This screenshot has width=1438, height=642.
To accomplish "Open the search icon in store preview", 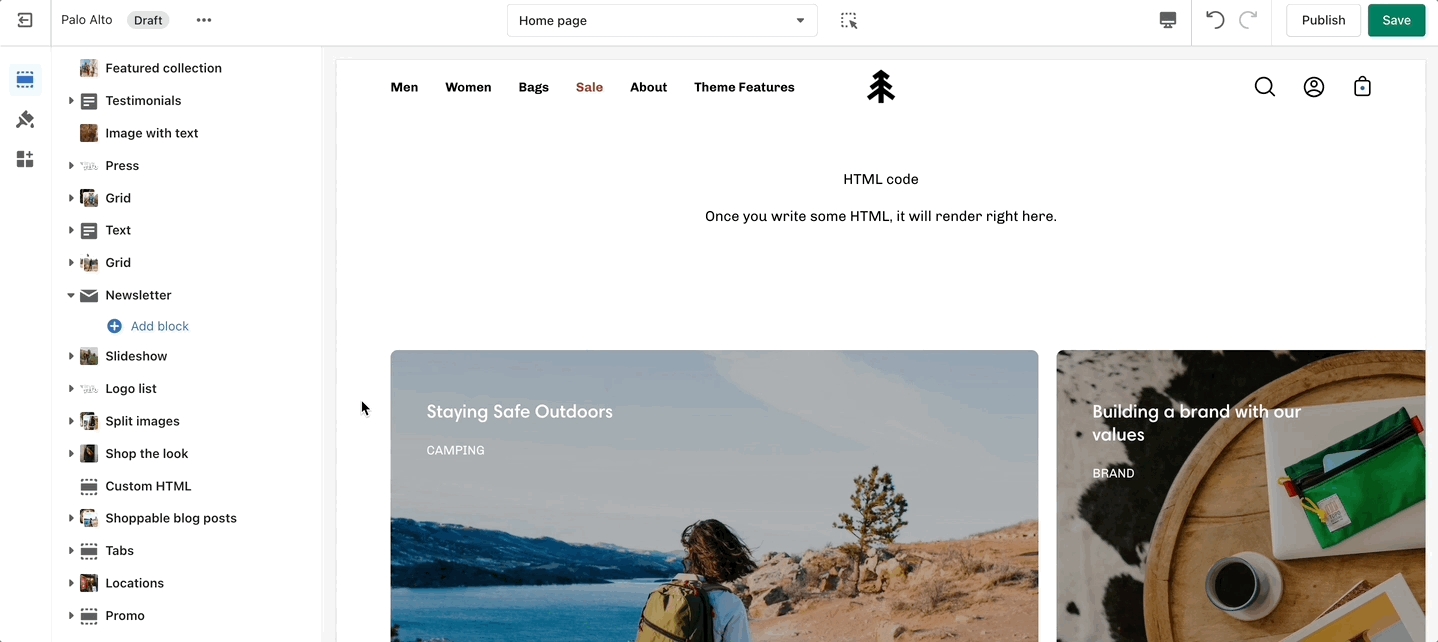I will [x=1264, y=87].
